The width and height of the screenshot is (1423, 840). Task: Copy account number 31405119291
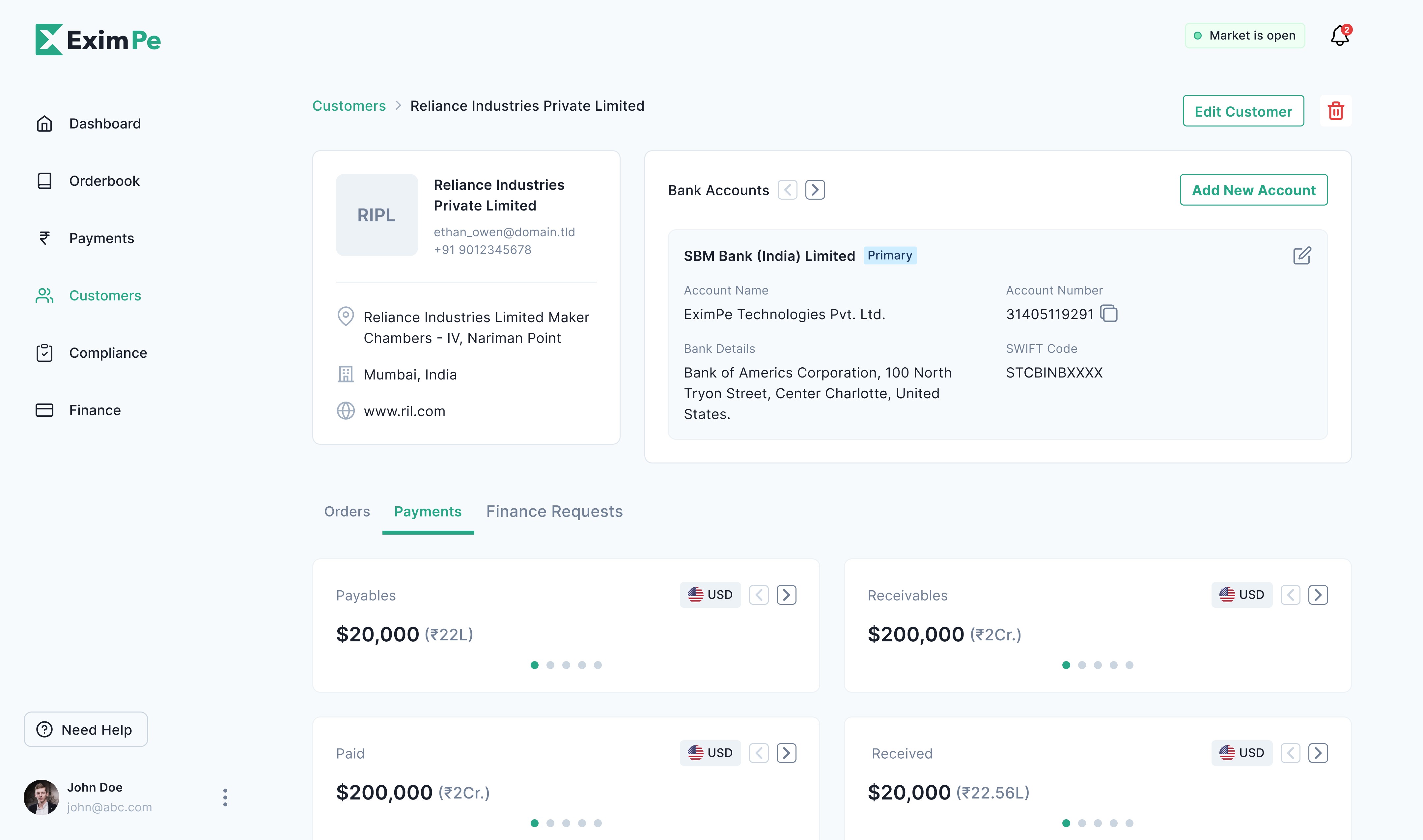pos(1109,314)
